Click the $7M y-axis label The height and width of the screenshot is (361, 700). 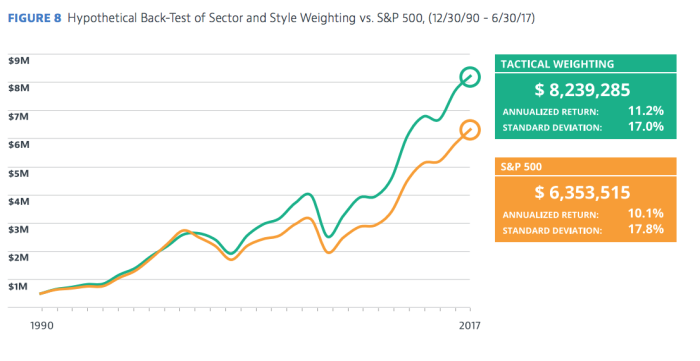coord(19,116)
